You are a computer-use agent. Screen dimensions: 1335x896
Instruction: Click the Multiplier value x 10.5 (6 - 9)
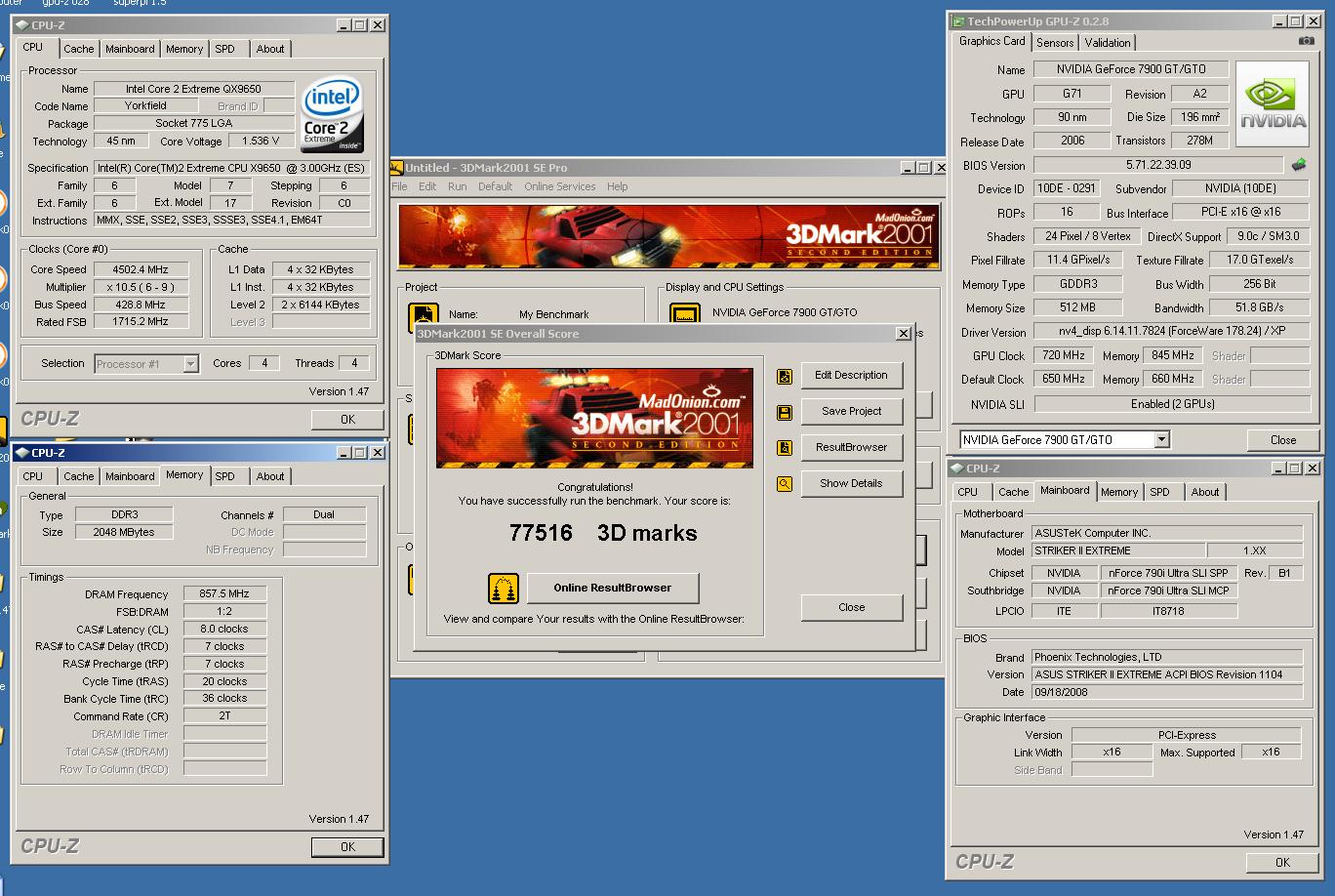(x=141, y=288)
